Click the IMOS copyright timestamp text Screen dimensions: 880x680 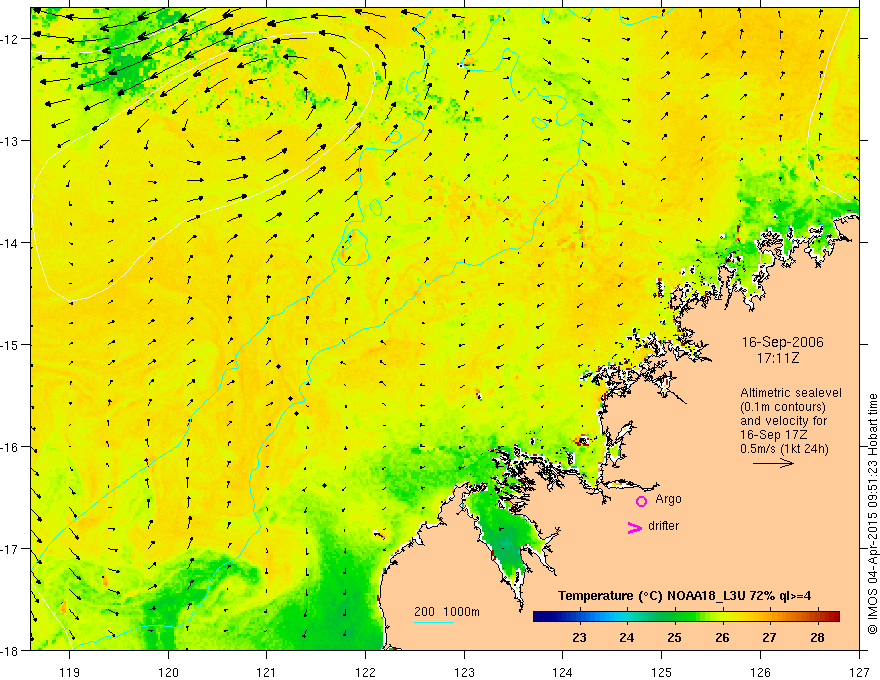(872, 514)
